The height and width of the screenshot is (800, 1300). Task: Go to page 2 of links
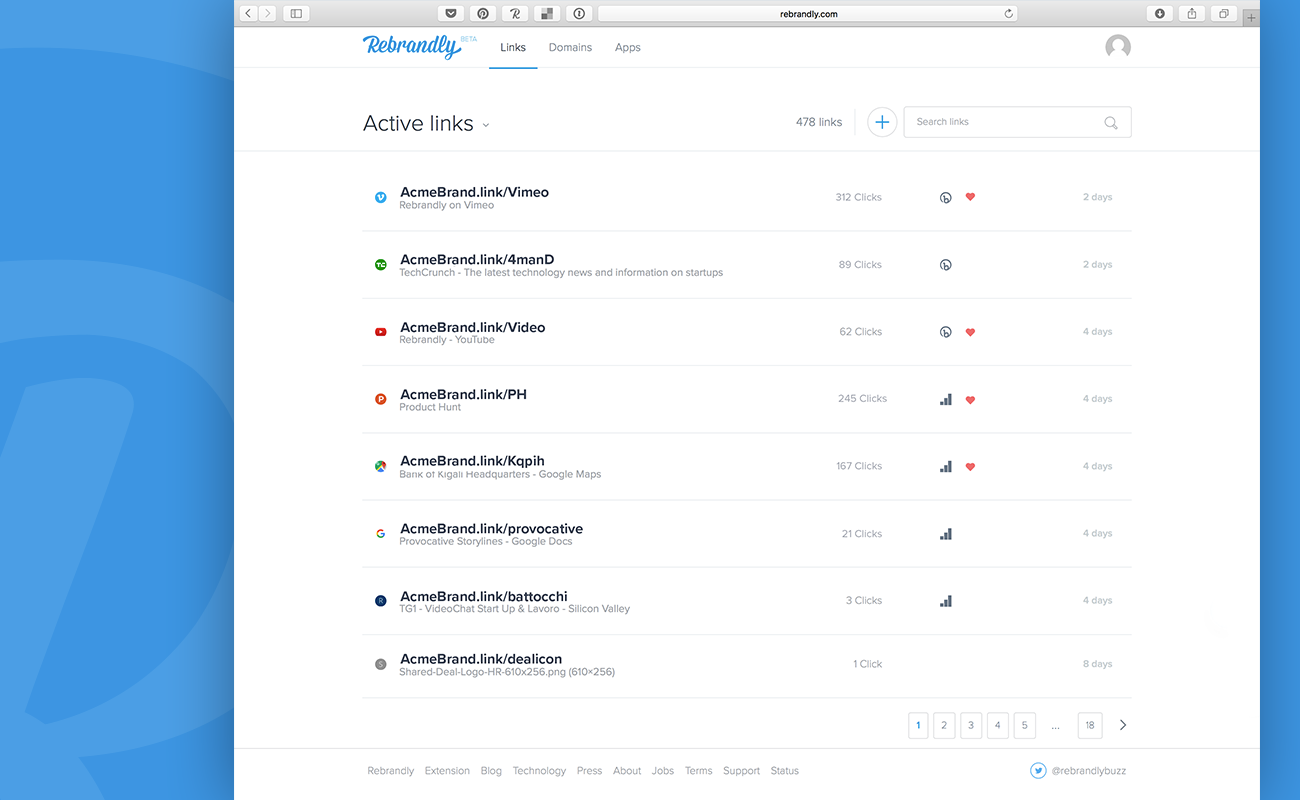(x=944, y=726)
